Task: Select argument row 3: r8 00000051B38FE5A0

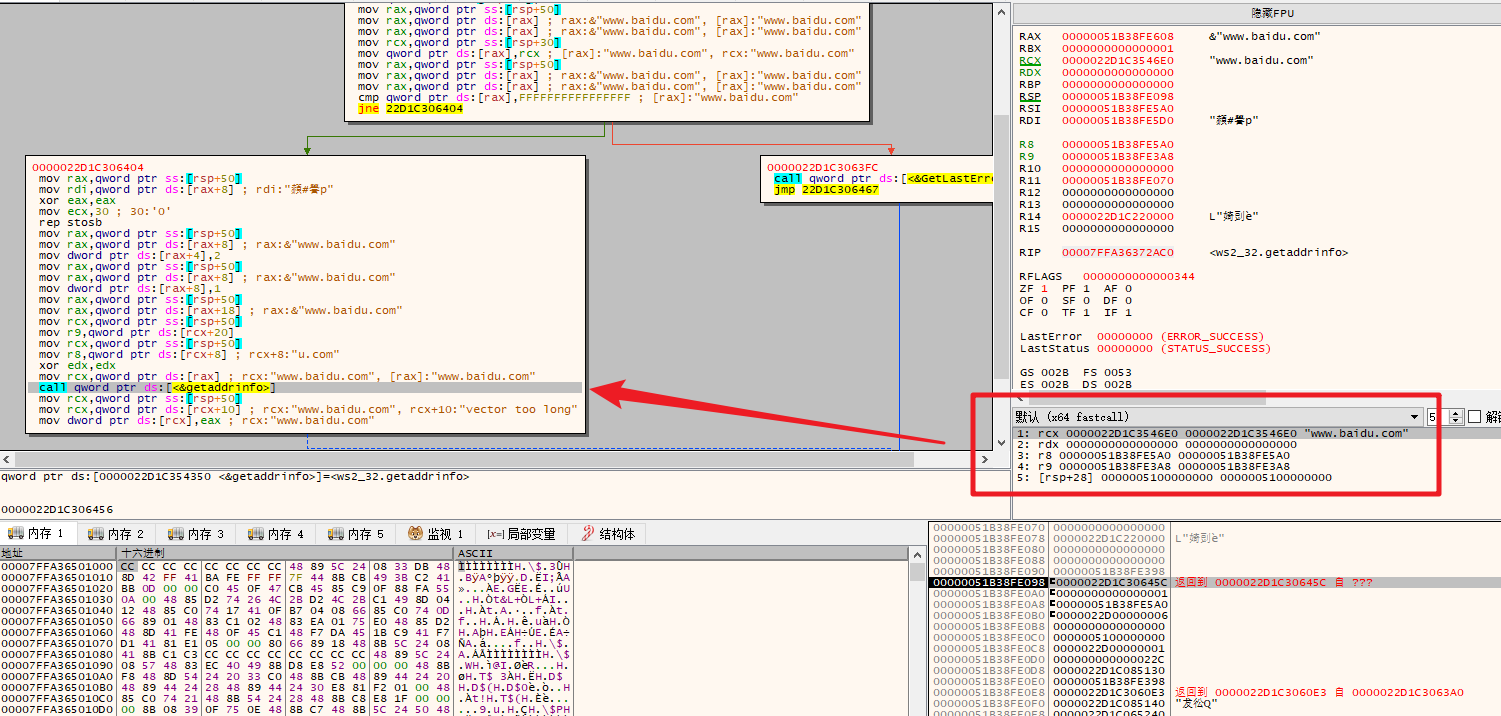Action: pyautogui.click(x=1257, y=455)
